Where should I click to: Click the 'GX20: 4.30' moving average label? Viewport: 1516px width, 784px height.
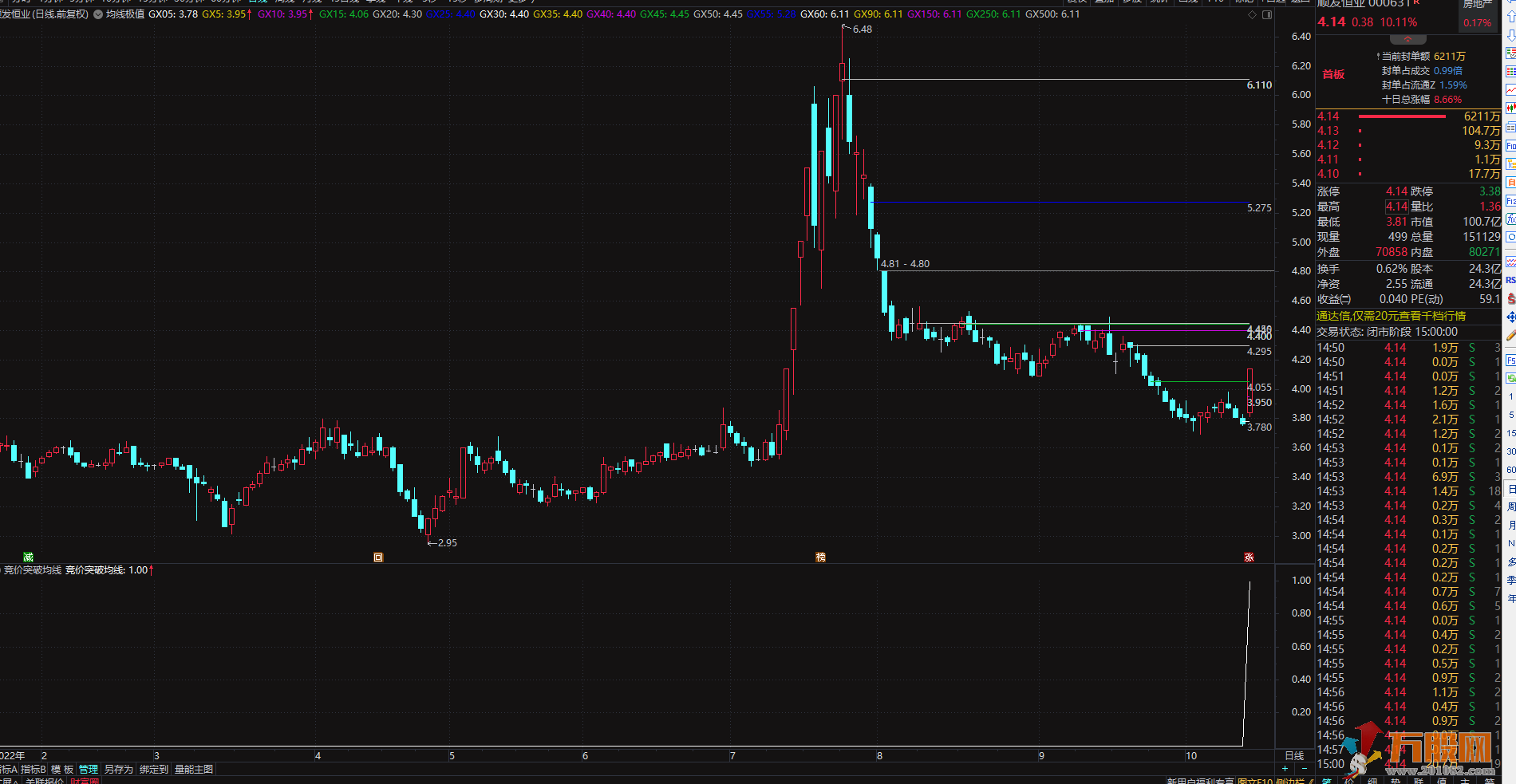tap(397, 14)
